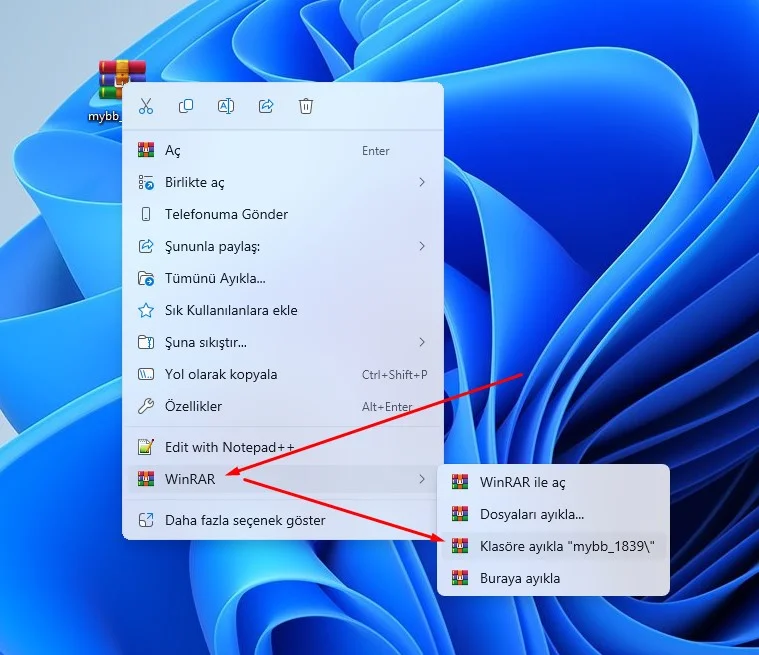Select Telefonuma Gönder
Screen dimensions: 759x655
pyautogui.click(x=283, y=214)
